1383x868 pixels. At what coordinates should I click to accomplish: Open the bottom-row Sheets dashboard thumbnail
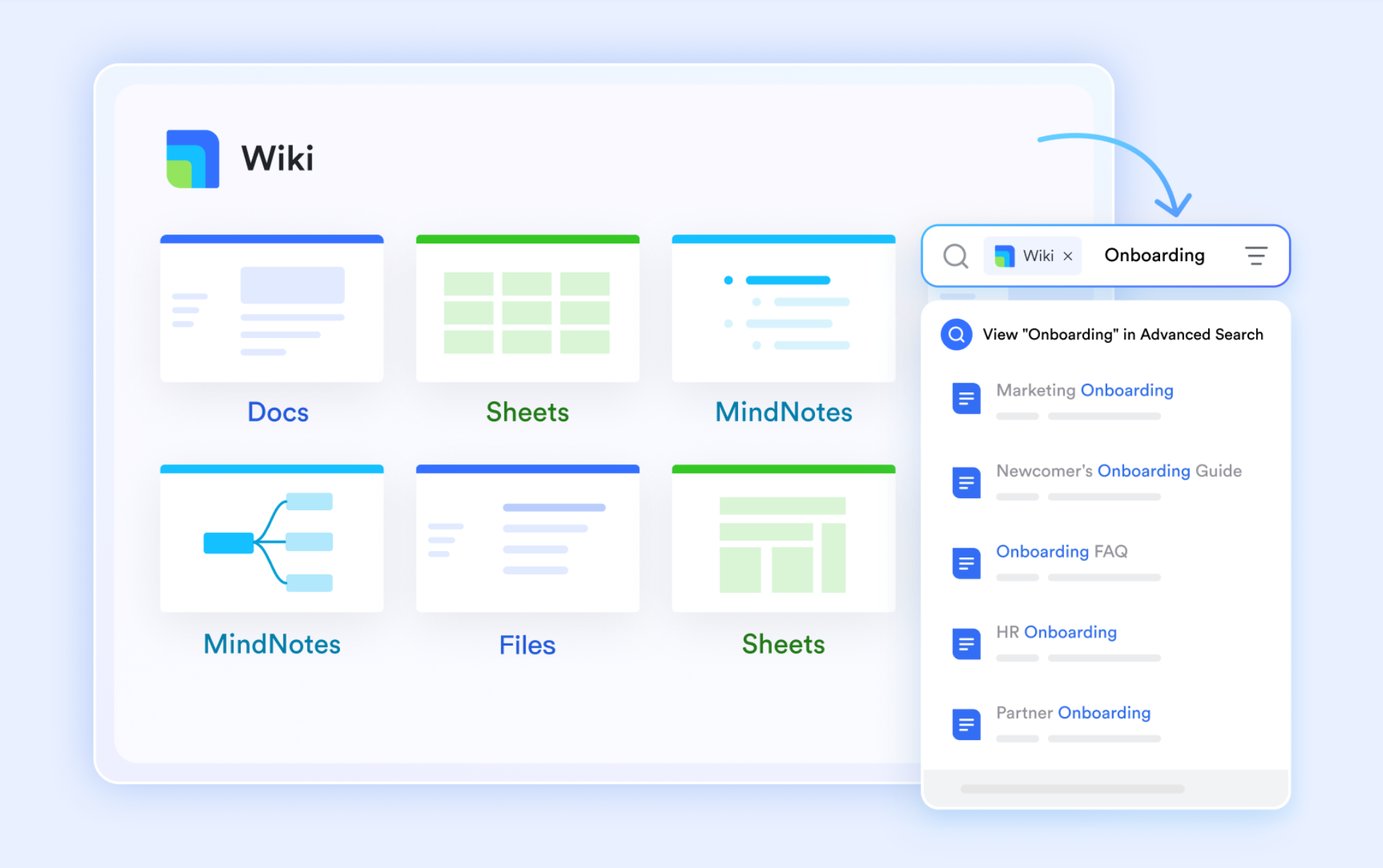(x=783, y=539)
